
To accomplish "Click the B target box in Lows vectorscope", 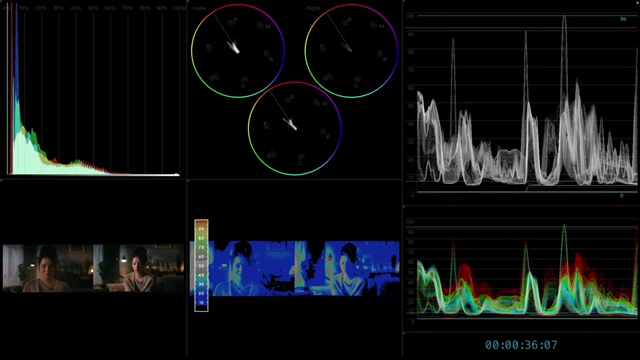I will coord(267,54).
